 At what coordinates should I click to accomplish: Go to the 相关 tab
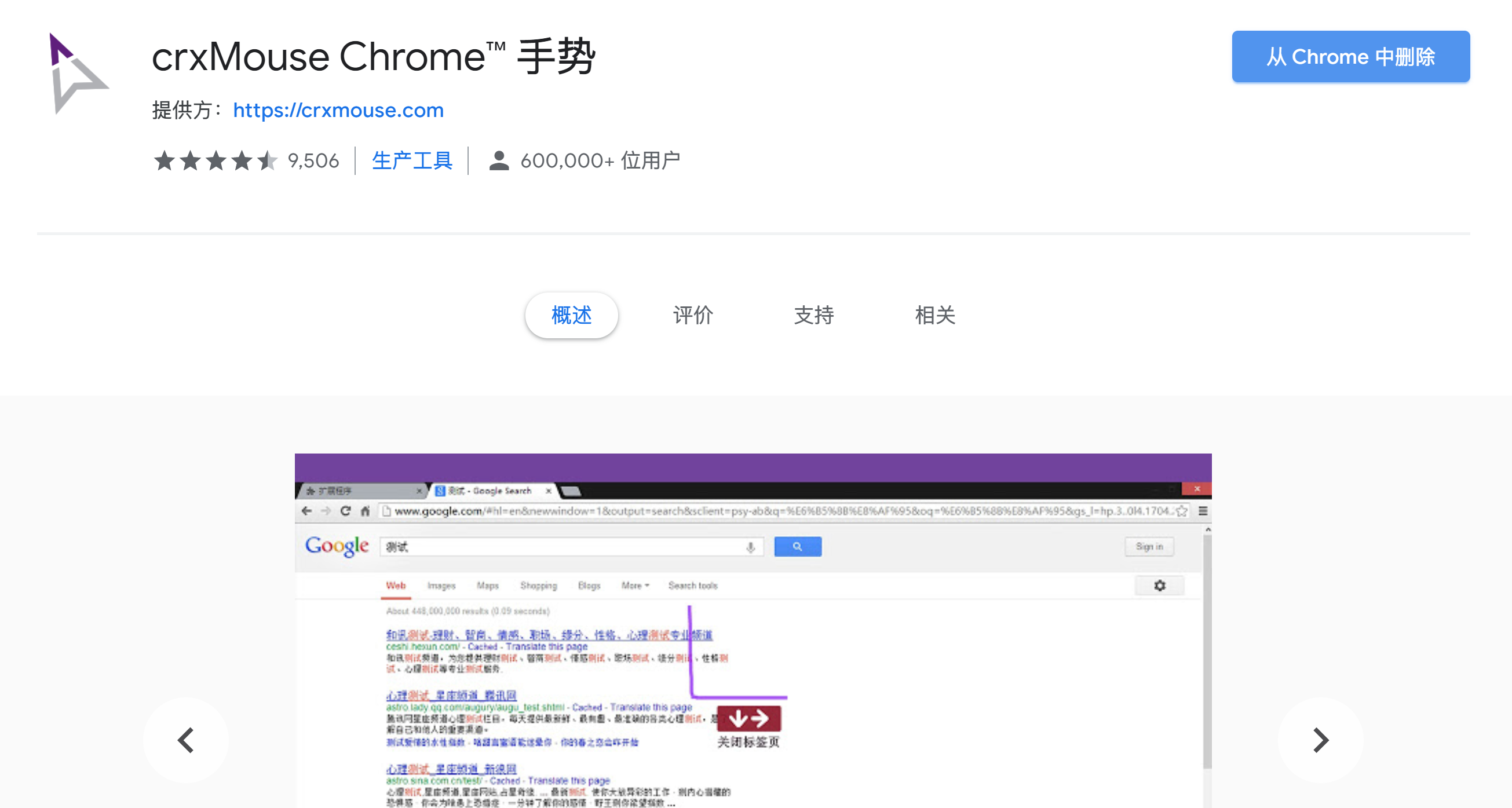point(935,315)
